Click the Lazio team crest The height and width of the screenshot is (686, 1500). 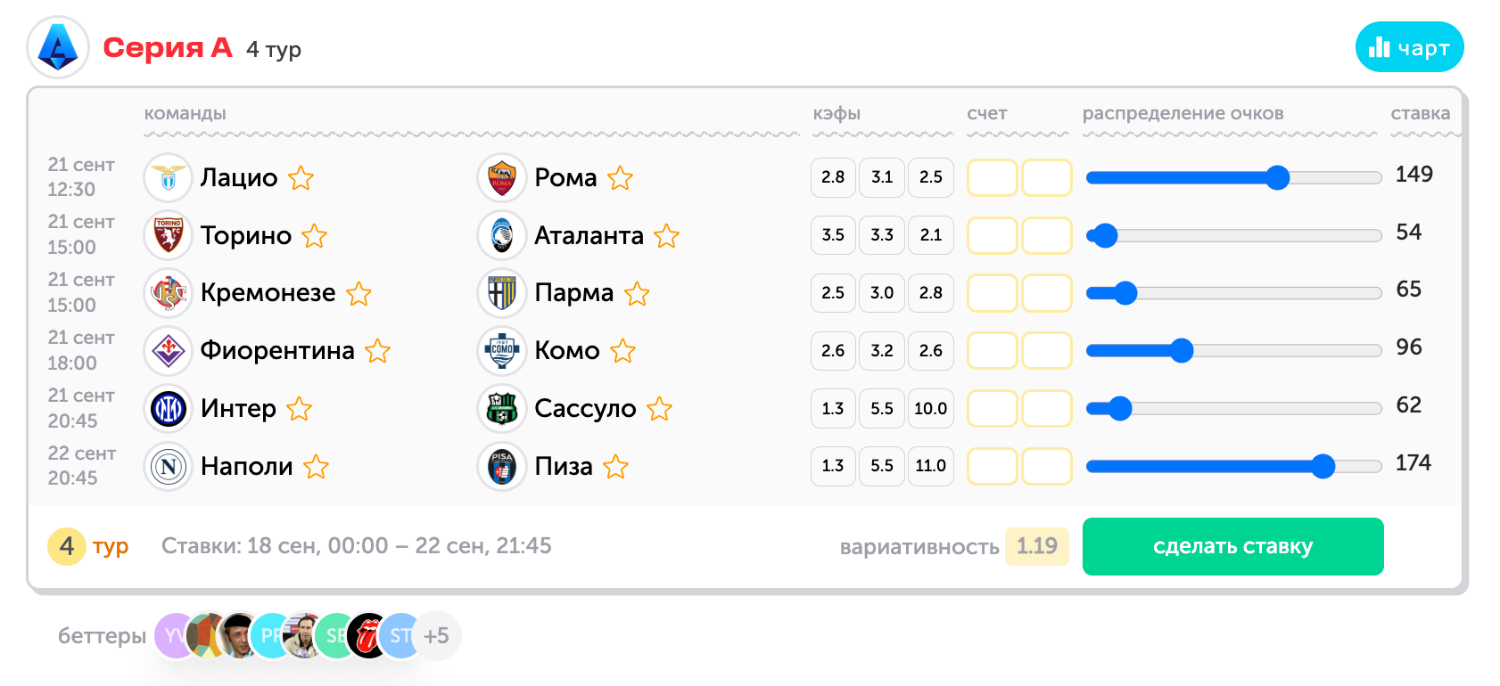pos(168,178)
